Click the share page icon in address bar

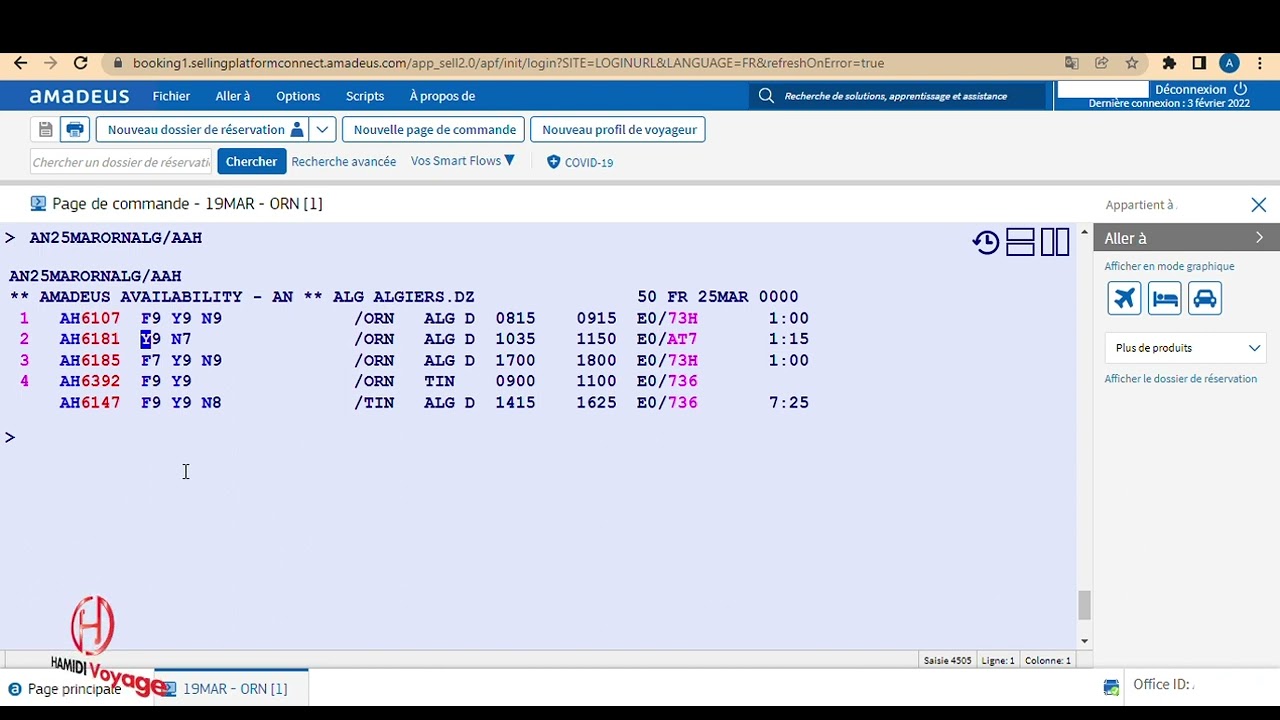(1102, 63)
